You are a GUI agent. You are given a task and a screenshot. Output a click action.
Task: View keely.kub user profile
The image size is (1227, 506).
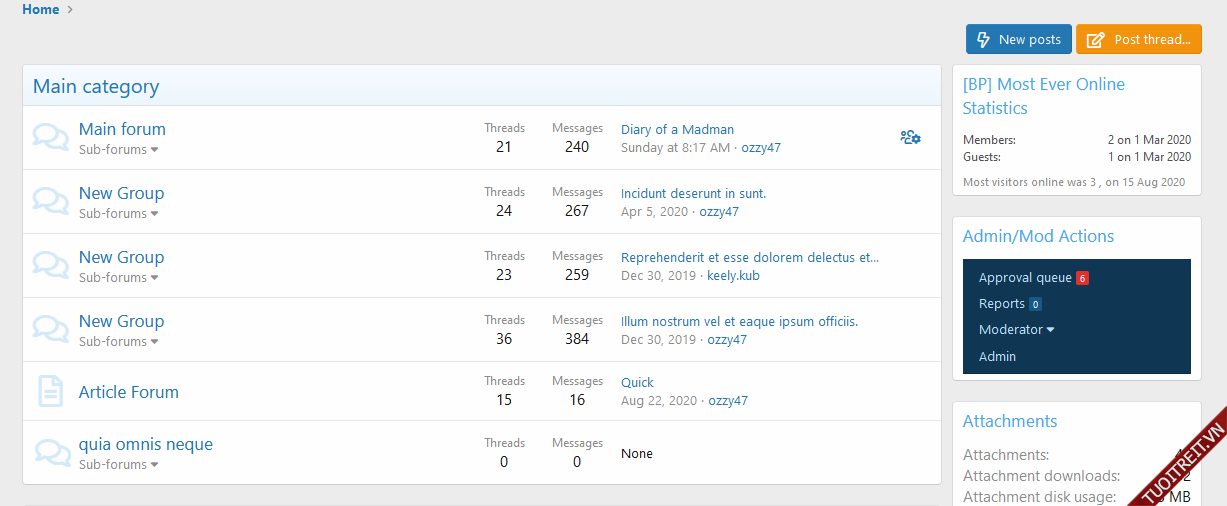(733, 276)
